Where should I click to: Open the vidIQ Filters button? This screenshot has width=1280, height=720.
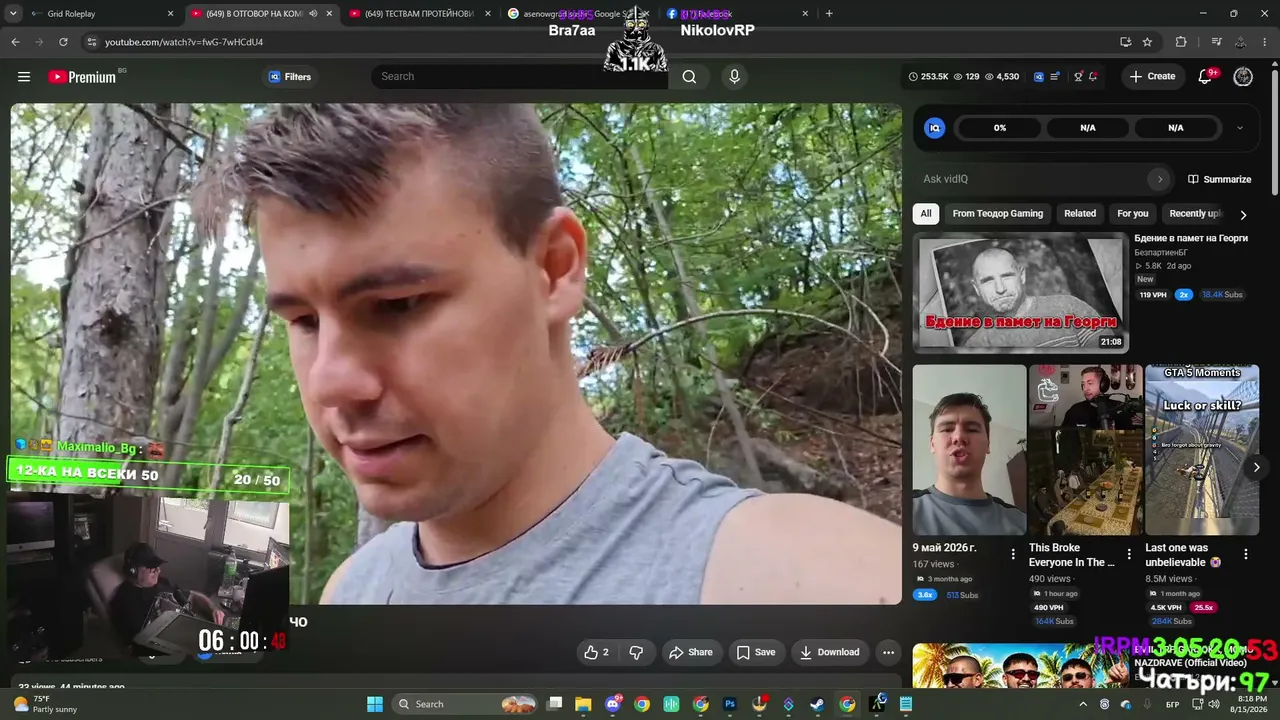click(290, 77)
